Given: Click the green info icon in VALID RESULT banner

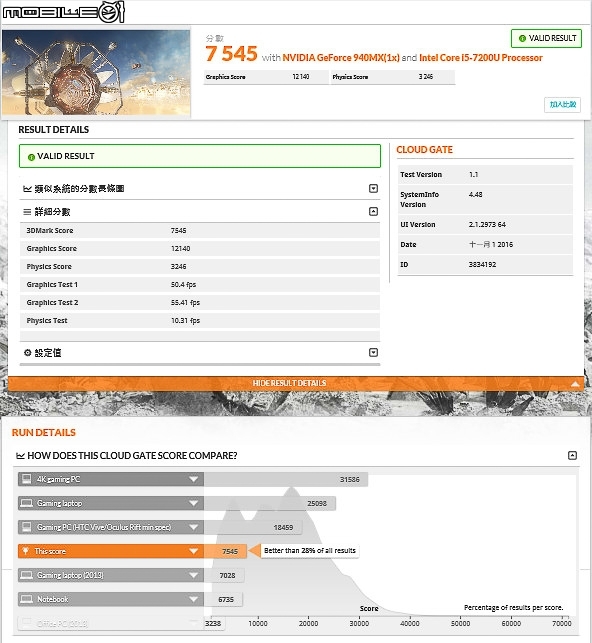Looking at the screenshot, I should tap(31, 157).
